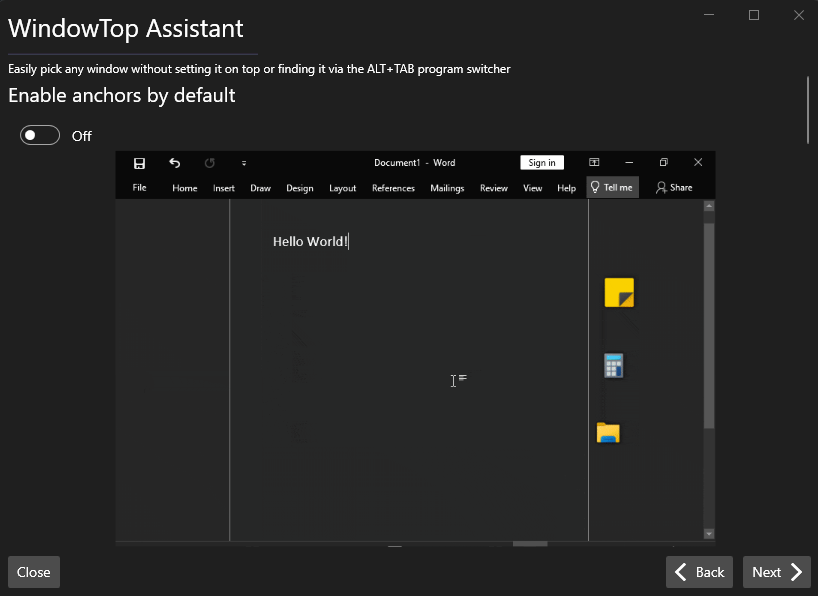This screenshot has width=818, height=596.
Task: Open the Draw tab
Action: click(260, 188)
